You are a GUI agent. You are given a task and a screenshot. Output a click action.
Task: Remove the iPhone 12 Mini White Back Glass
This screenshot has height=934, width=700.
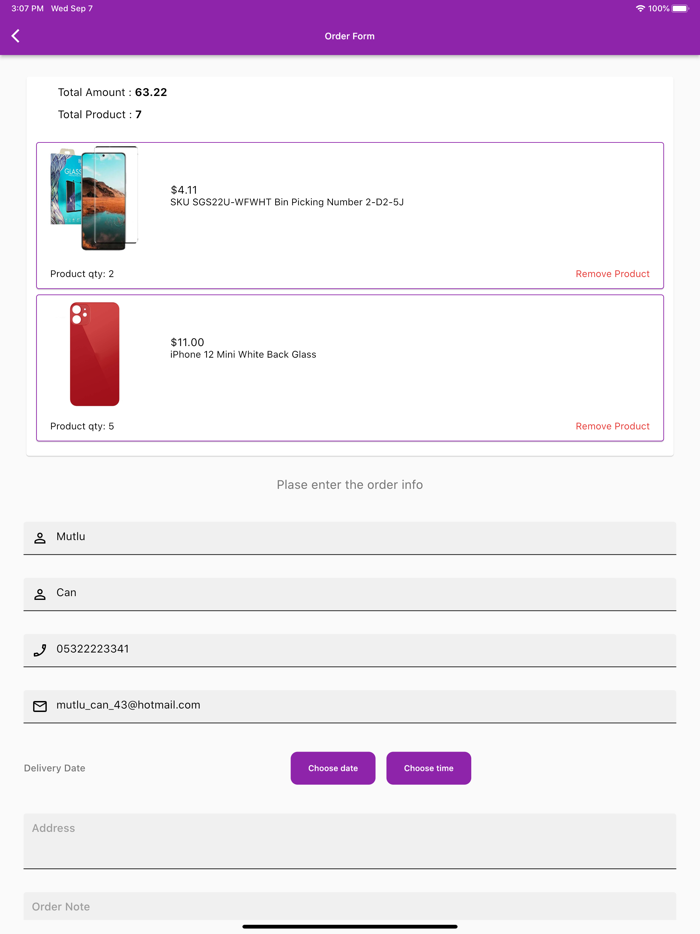click(x=612, y=425)
